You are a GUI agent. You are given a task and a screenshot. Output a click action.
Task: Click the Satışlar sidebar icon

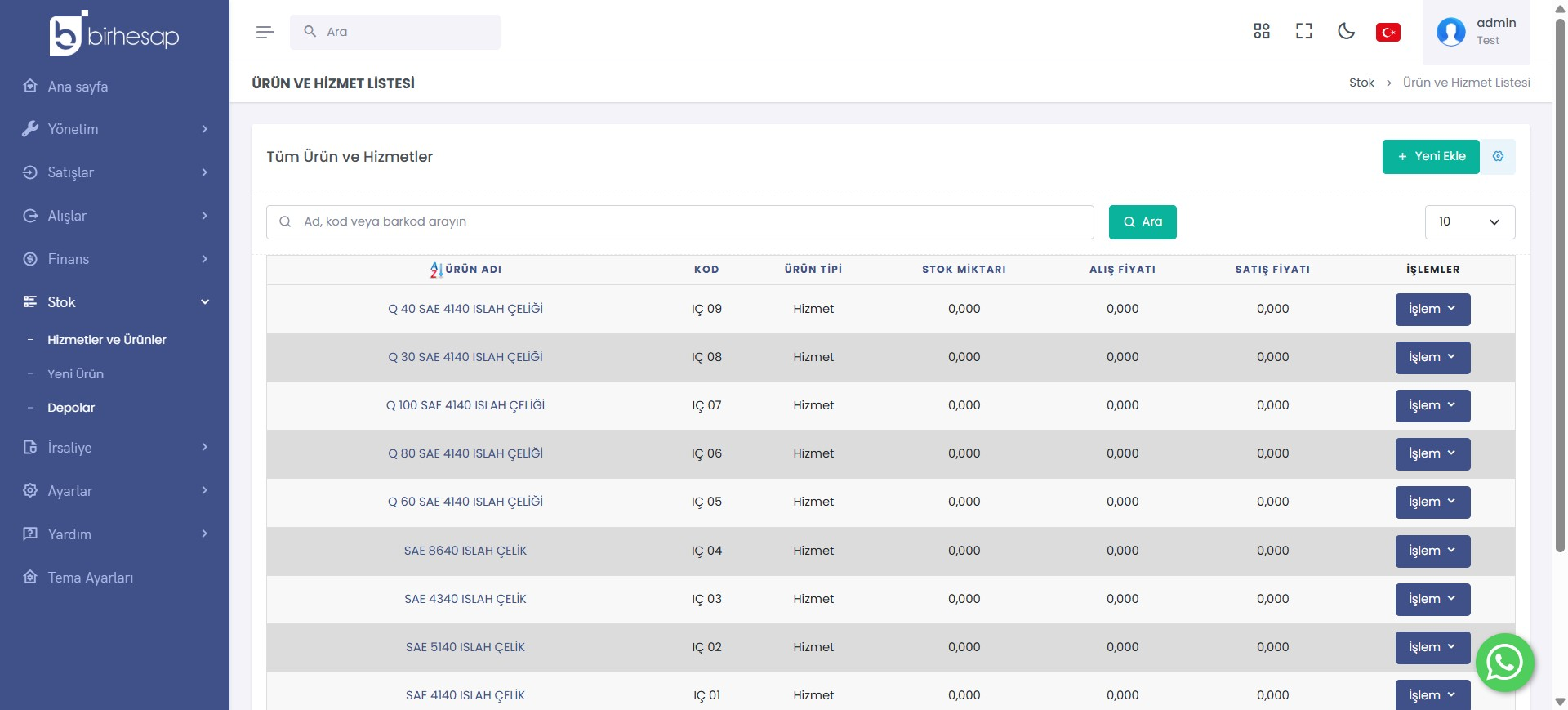pos(30,172)
